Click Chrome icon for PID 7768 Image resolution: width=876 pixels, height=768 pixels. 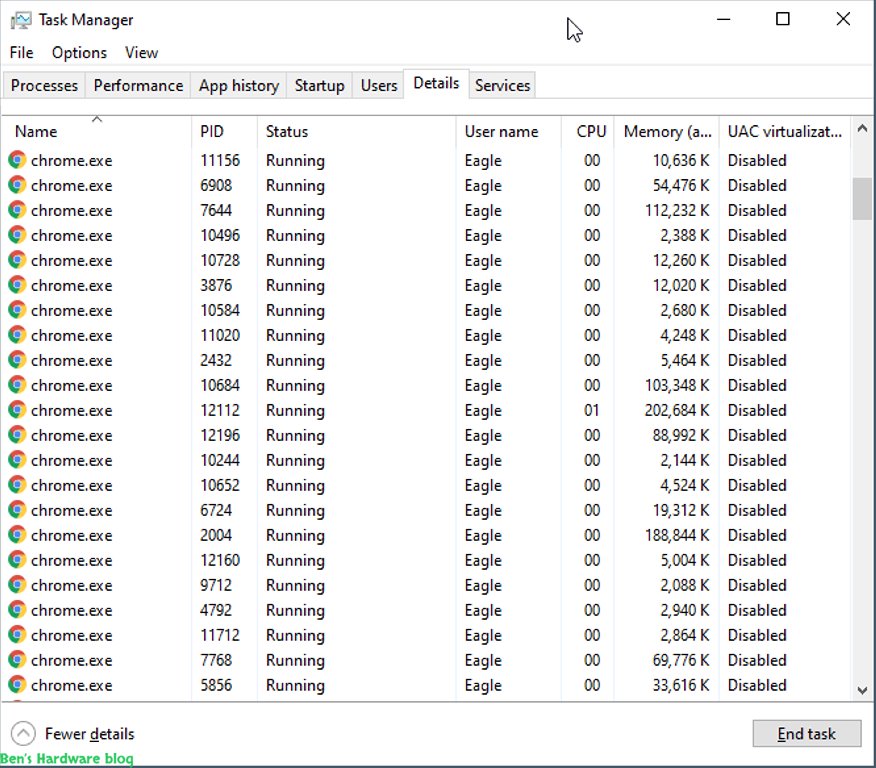[17, 660]
